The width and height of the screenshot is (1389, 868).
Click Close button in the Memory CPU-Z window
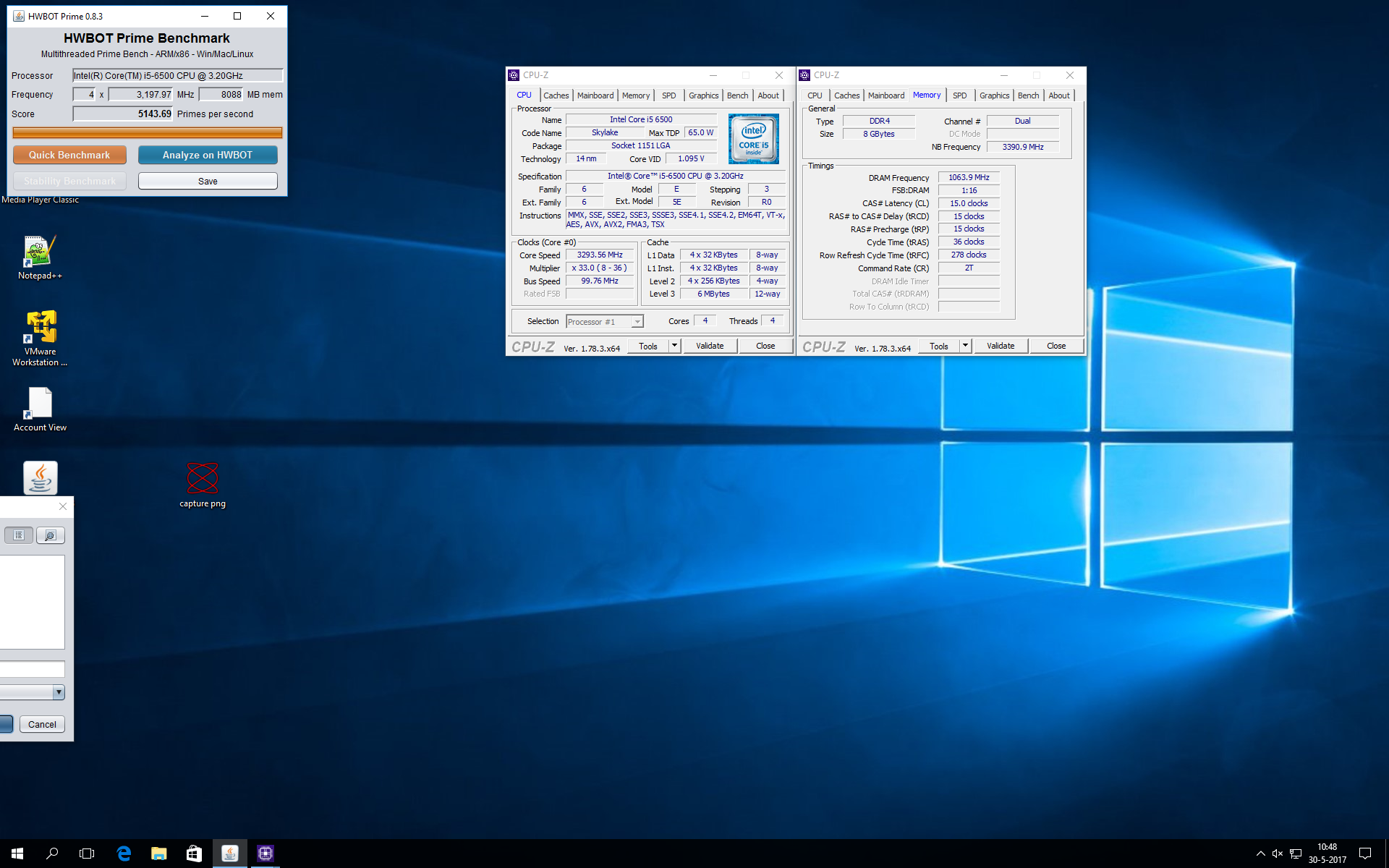click(1056, 346)
